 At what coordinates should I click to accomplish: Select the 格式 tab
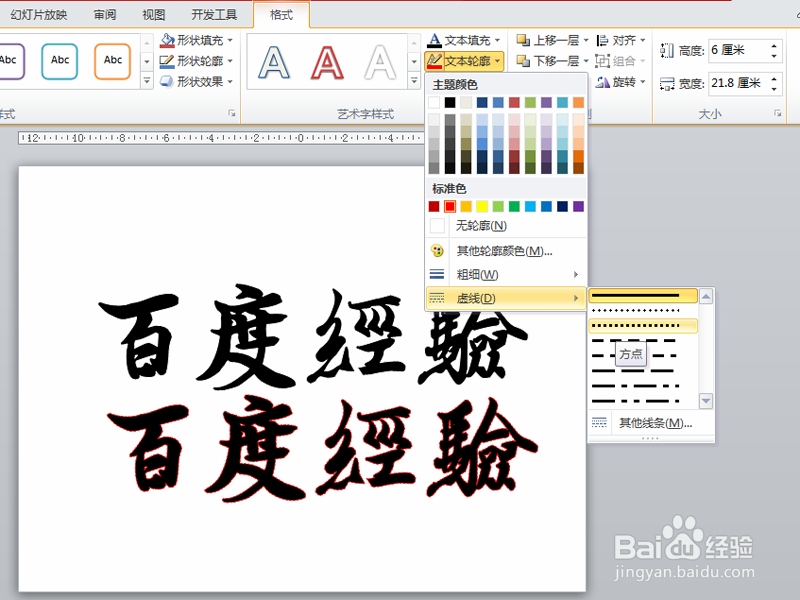[281, 15]
